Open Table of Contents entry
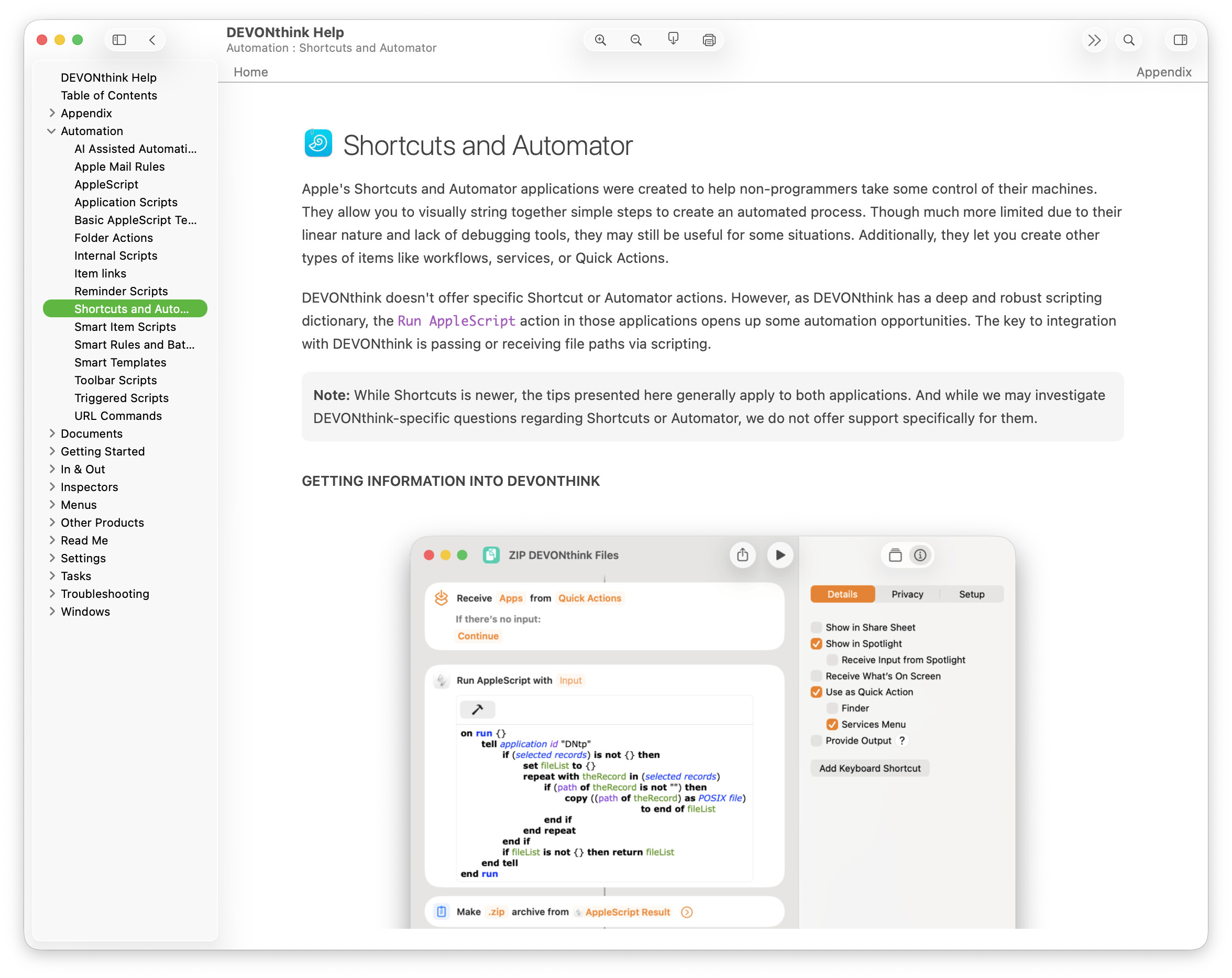The height and width of the screenshot is (978, 1232). click(x=108, y=95)
